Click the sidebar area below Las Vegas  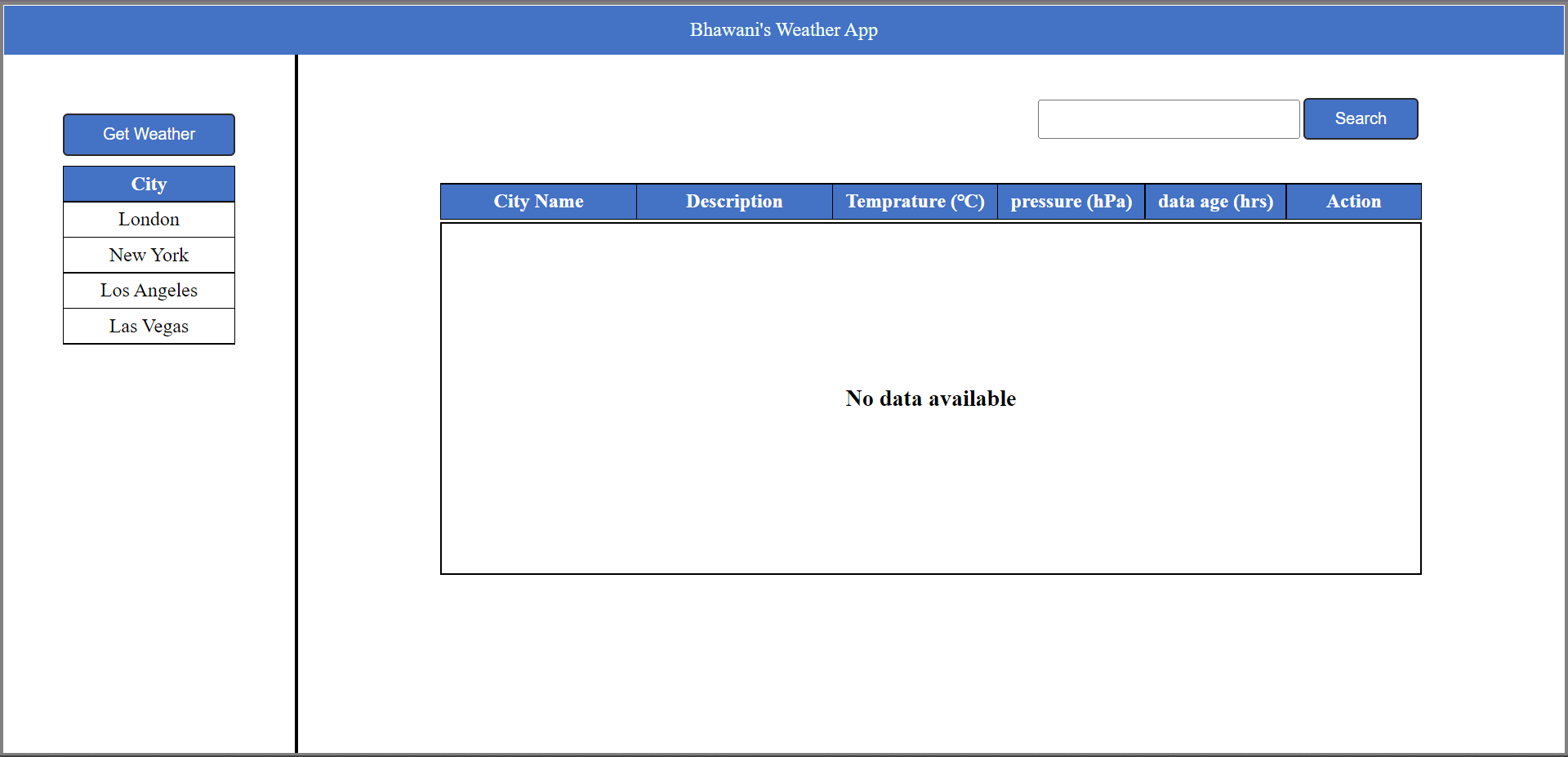tap(149, 490)
